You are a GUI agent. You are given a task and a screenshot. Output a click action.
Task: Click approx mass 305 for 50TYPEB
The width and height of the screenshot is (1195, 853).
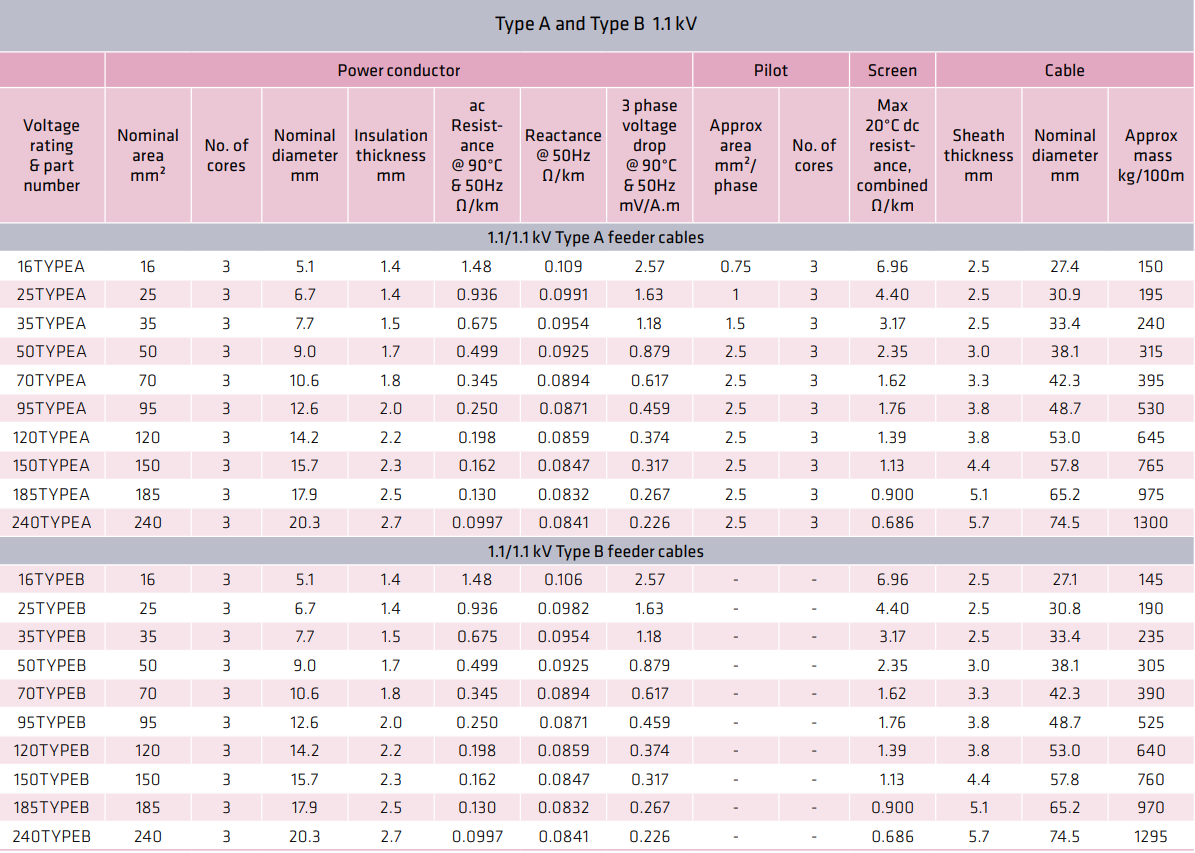[1151, 665]
